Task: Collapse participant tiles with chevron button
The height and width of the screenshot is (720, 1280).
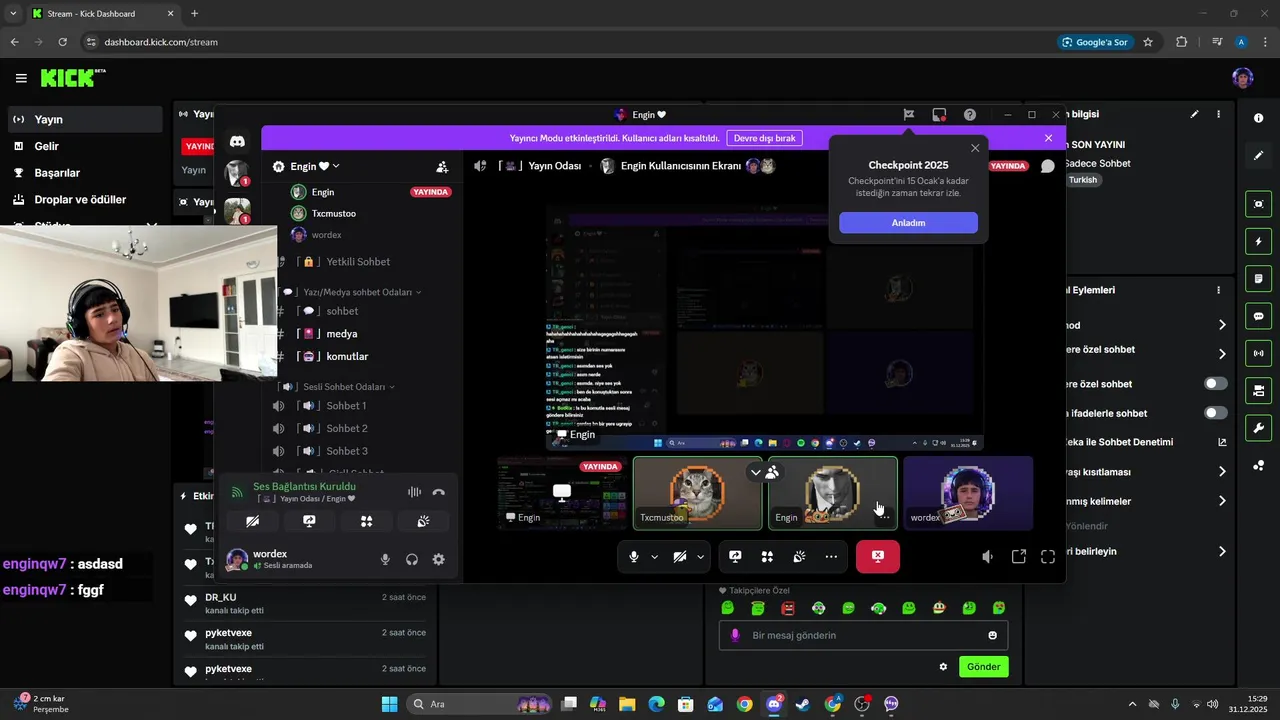Action: tap(755, 472)
